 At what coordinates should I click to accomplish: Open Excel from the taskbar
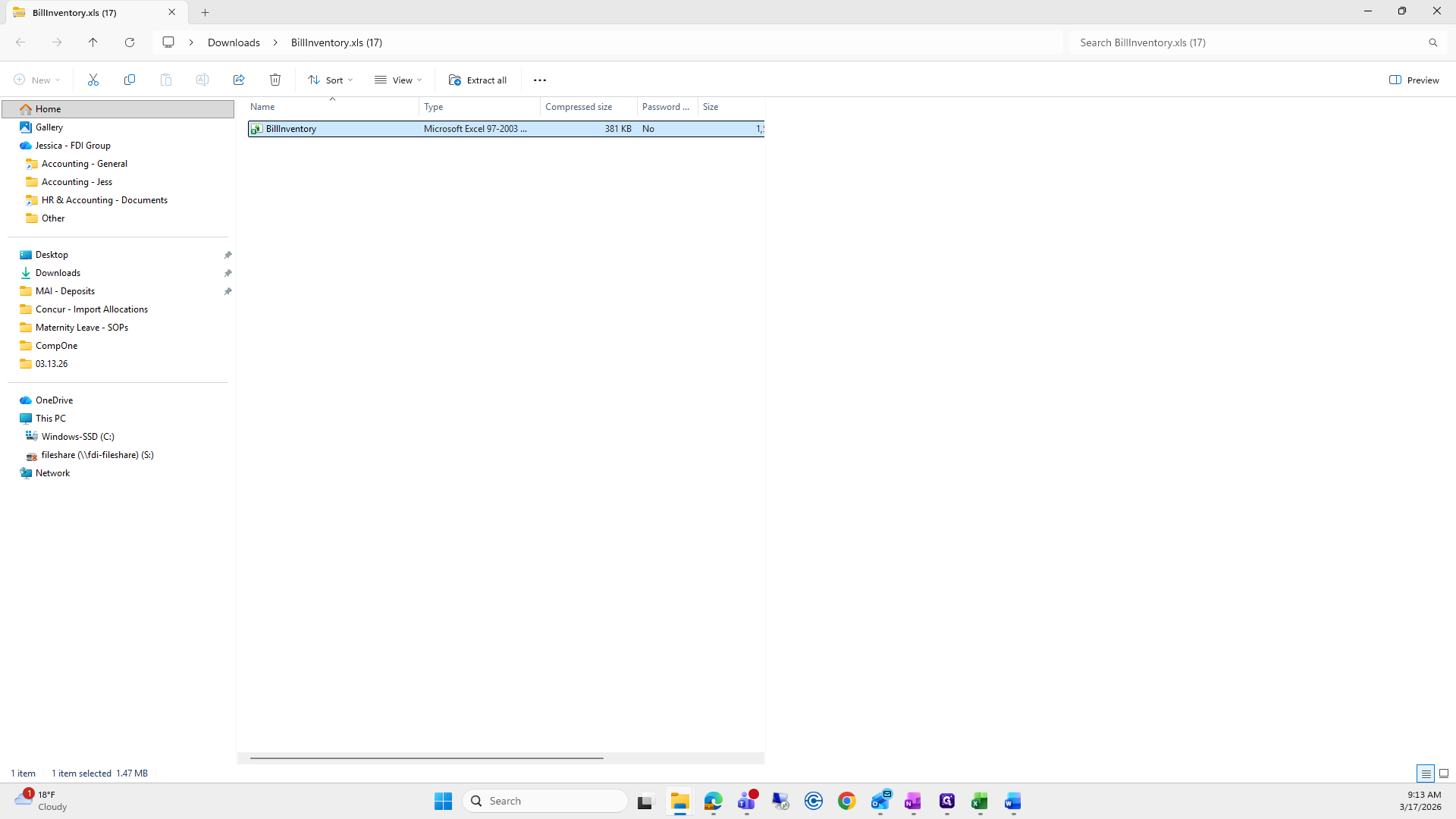coord(979,801)
